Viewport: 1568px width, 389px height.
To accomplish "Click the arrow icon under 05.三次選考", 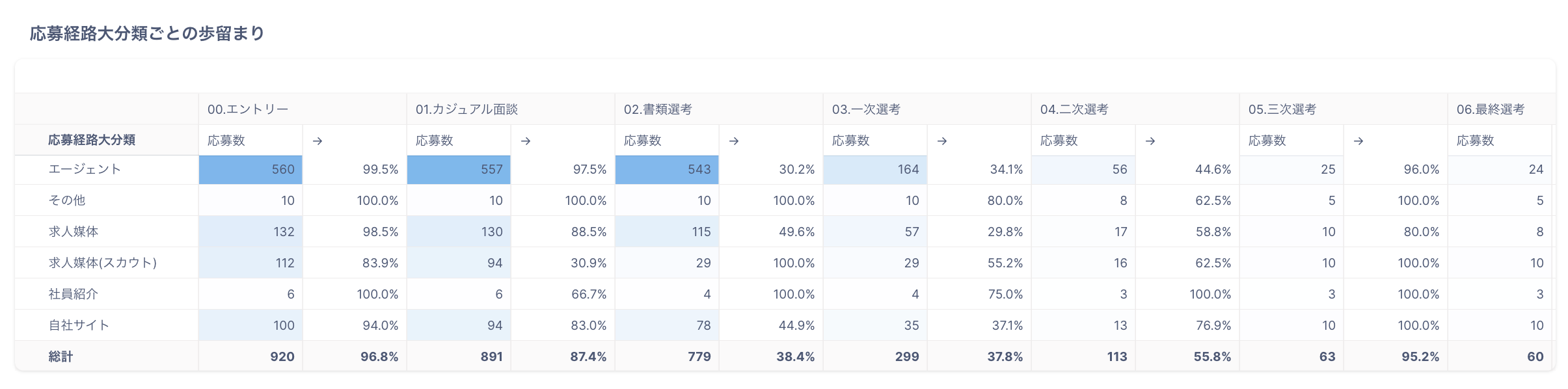I will [x=1358, y=141].
